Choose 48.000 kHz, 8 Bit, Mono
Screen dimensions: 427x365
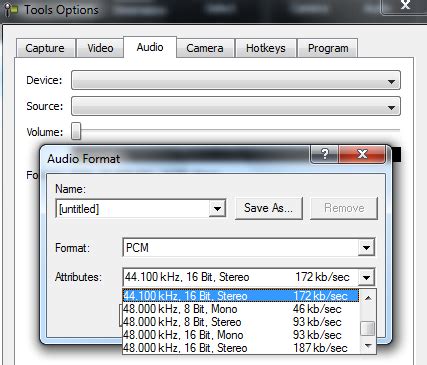pyautogui.click(x=241, y=309)
